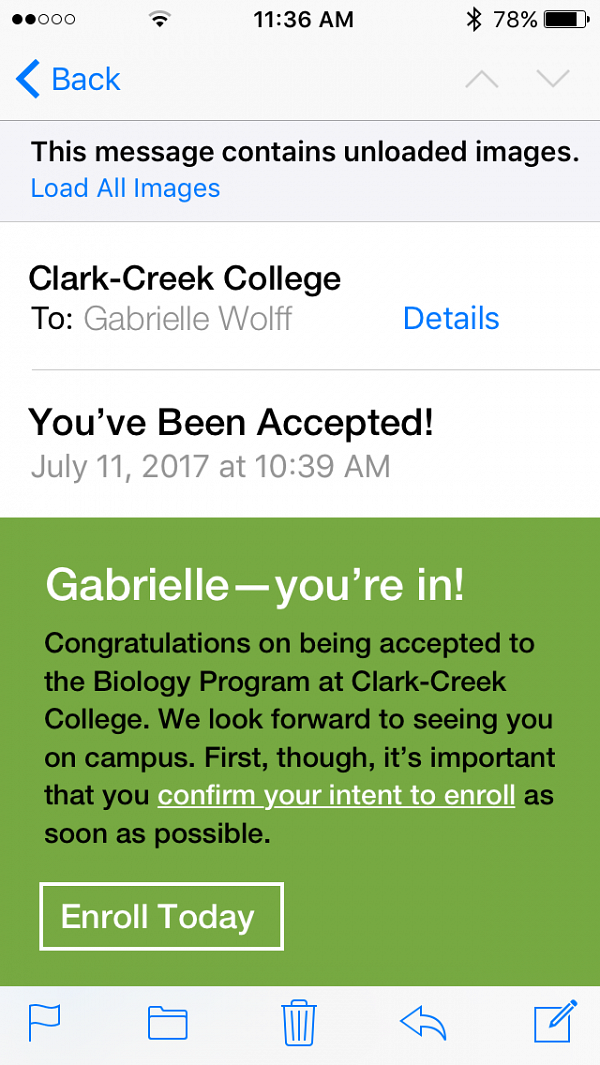Tap the 11:36 AM status bar clock

click(303, 19)
